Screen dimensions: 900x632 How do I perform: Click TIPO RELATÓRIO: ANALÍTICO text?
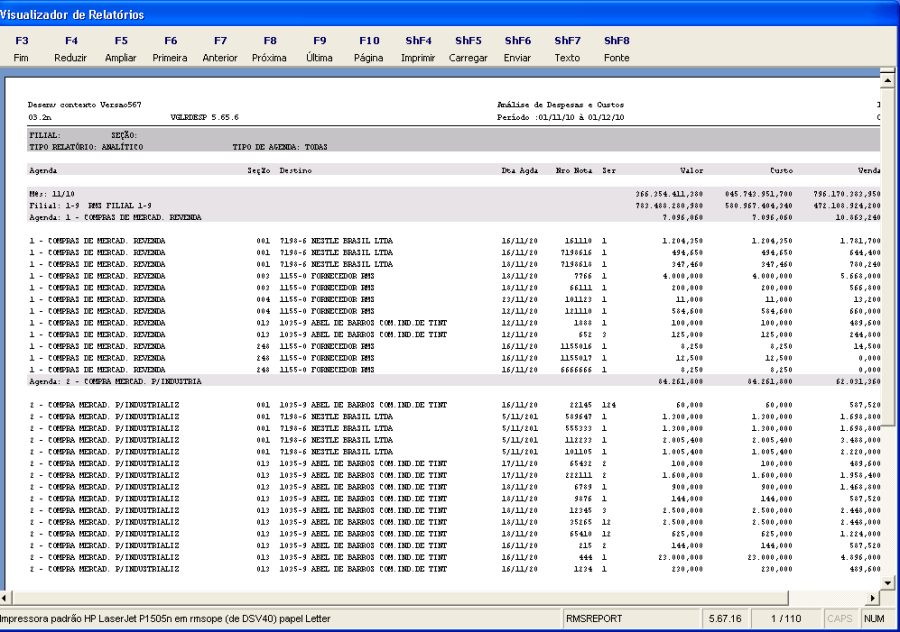click(x=86, y=148)
